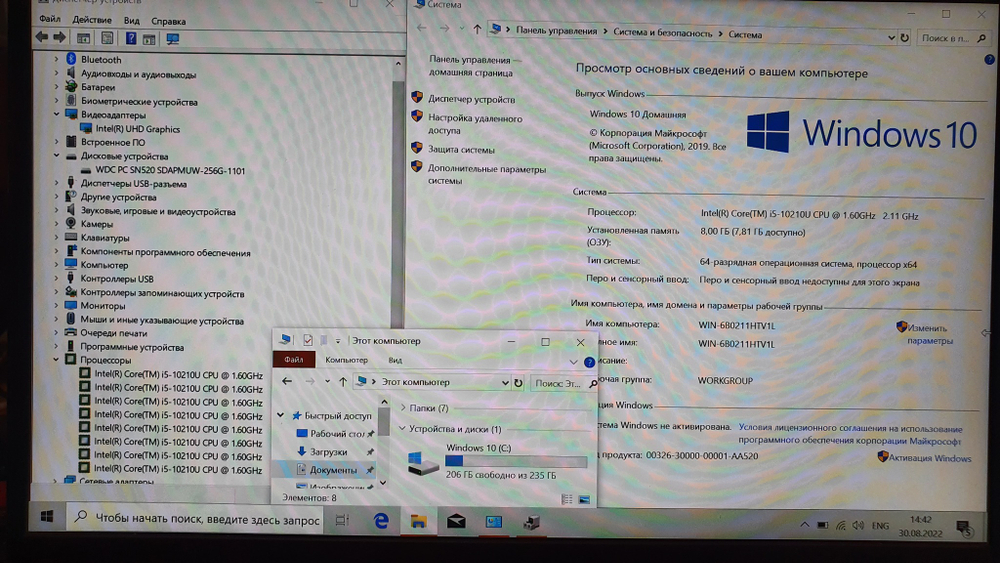Click Forward arrow in Device Manager toolbar
This screenshot has height=563, width=1000.
pos(59,38)
